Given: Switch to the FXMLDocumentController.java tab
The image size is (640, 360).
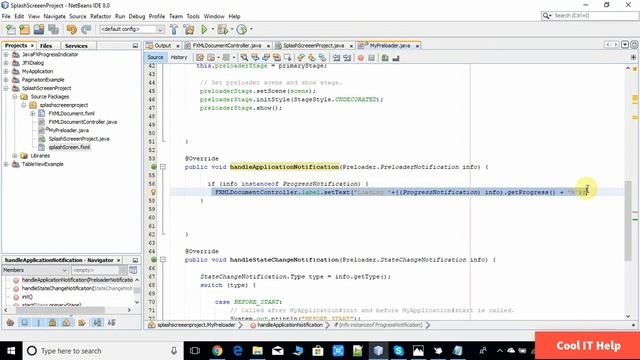Looking at the screenshot, I should point(227,46).
